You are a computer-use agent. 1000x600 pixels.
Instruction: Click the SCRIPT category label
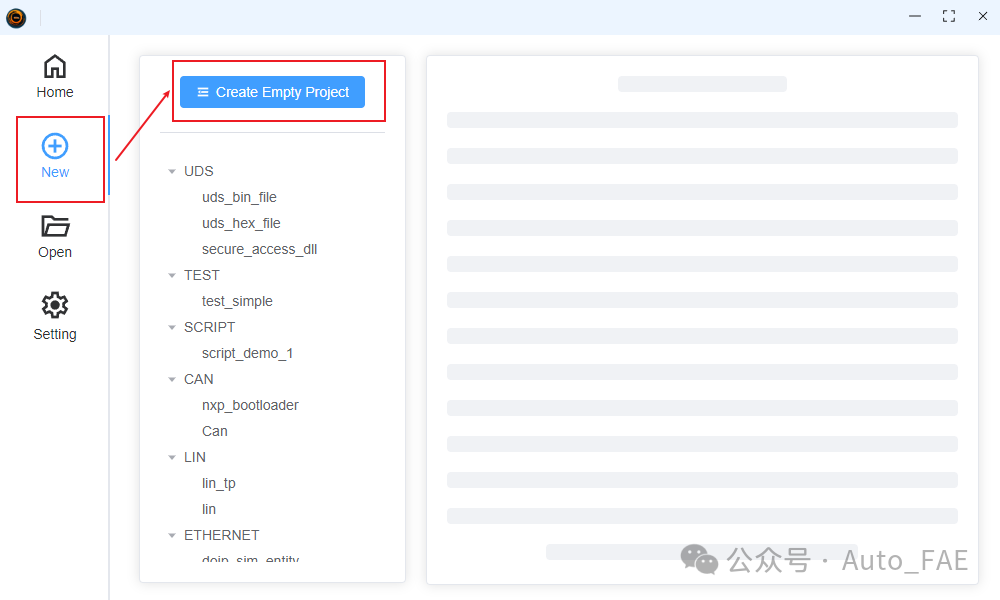210,327
